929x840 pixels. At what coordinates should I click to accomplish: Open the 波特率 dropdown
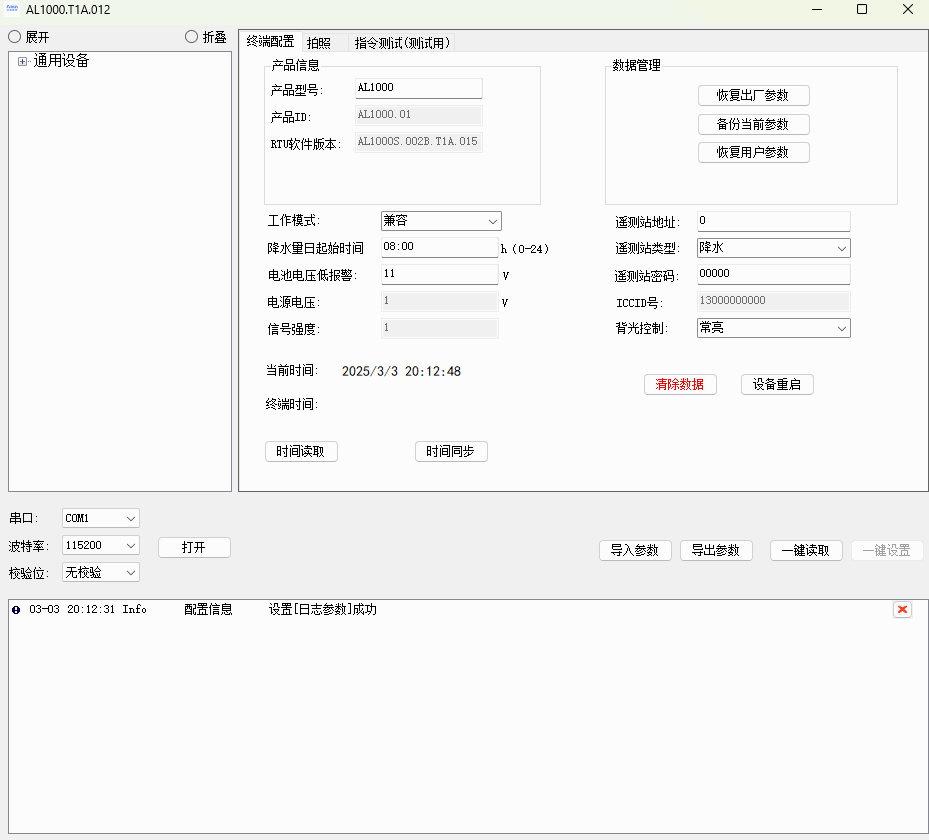(100, 546)
